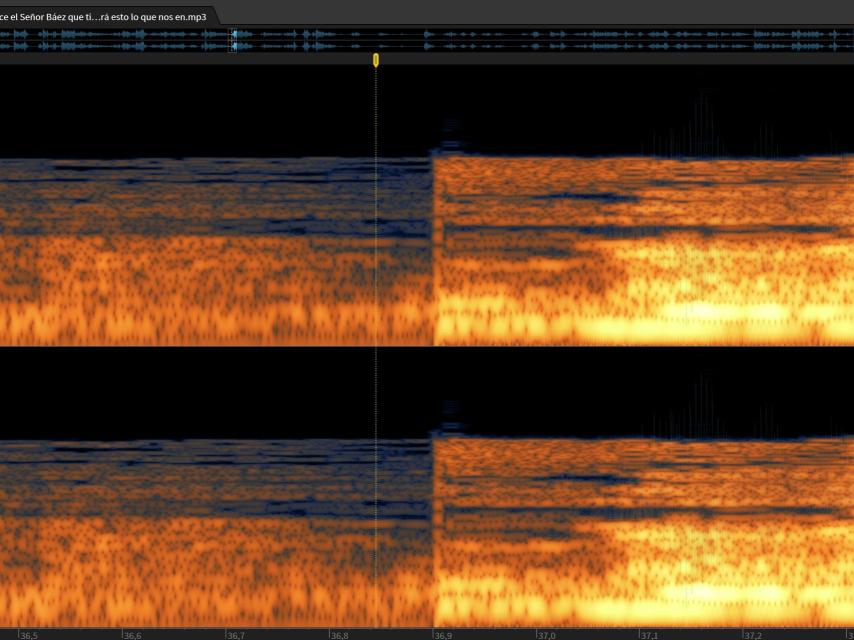This screenshot has width=854, height=640.
Task: Click the 37,2 mark on time ruler
Action: (752, 635)
